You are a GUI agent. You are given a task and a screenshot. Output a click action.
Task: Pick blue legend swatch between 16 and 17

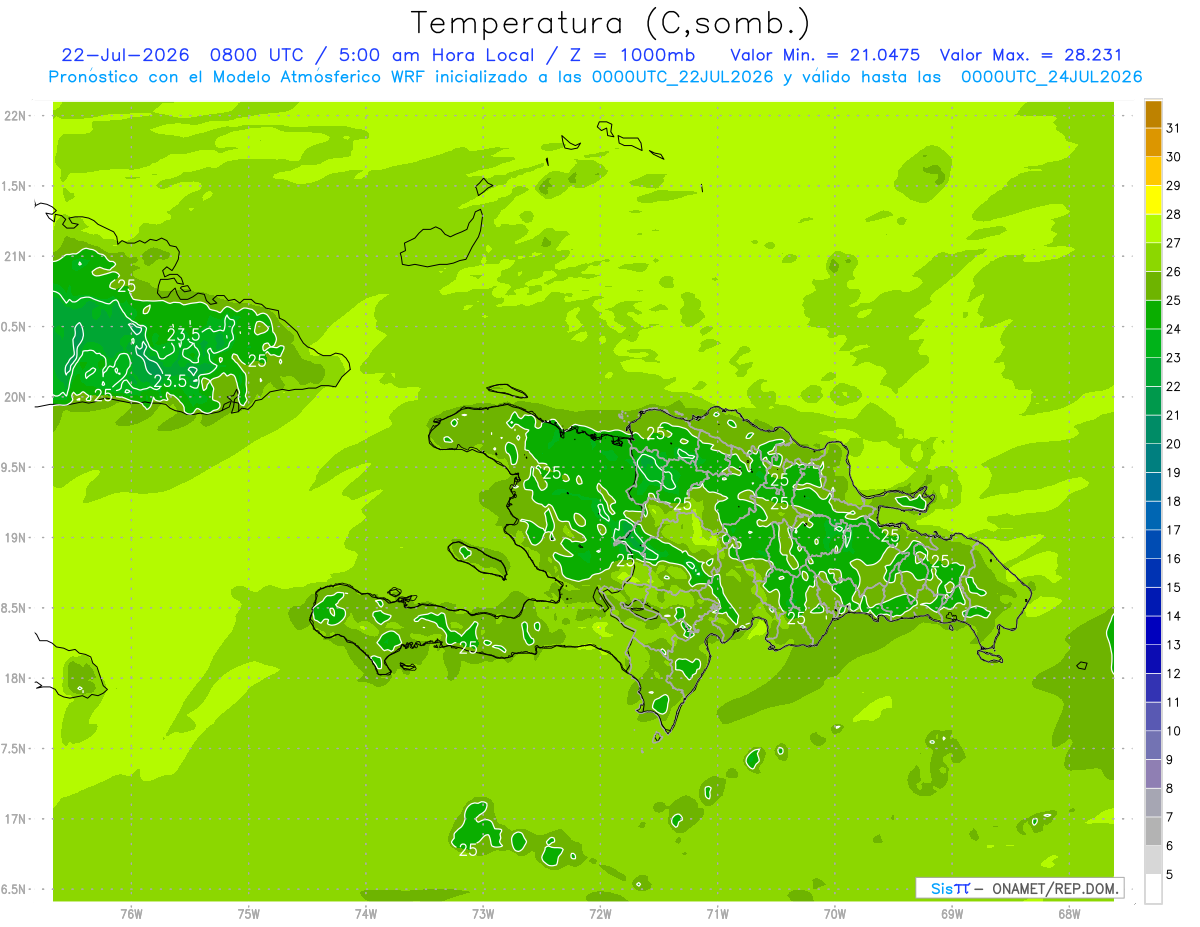click(x=1153, y=544)
